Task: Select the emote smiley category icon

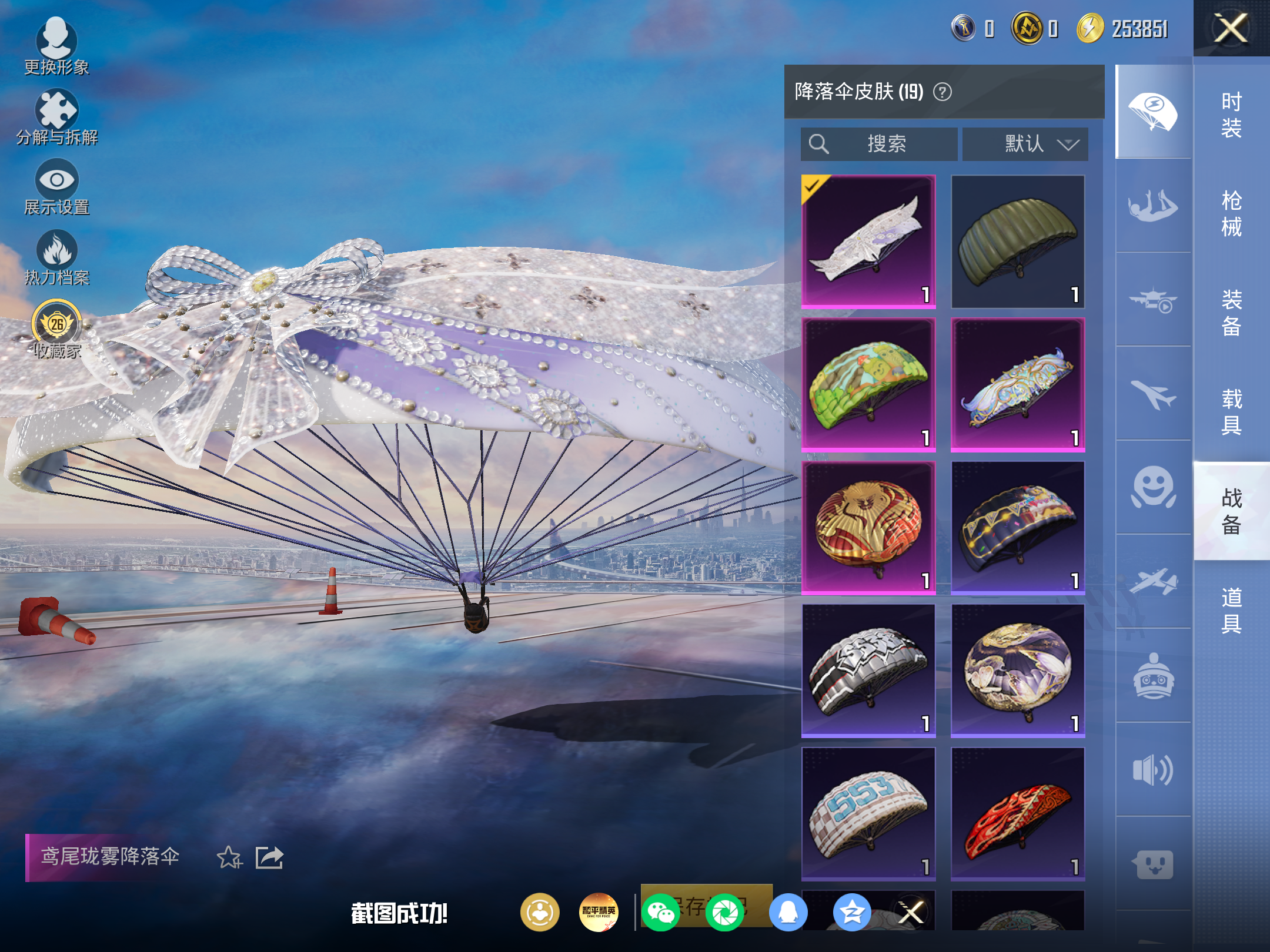Action: [1153, 487]
